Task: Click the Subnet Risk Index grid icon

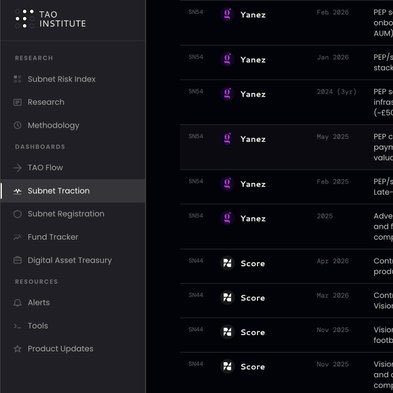Action: pyautogui.click(x=17, y=79)
